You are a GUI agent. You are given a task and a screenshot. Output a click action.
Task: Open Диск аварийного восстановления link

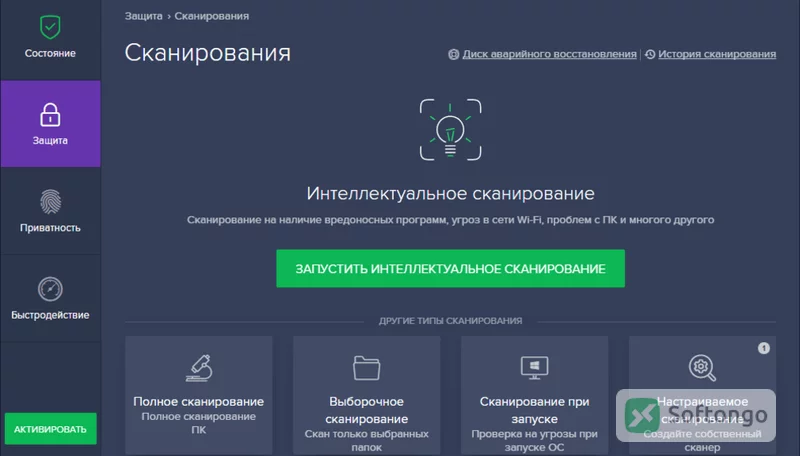click(549, 54)
